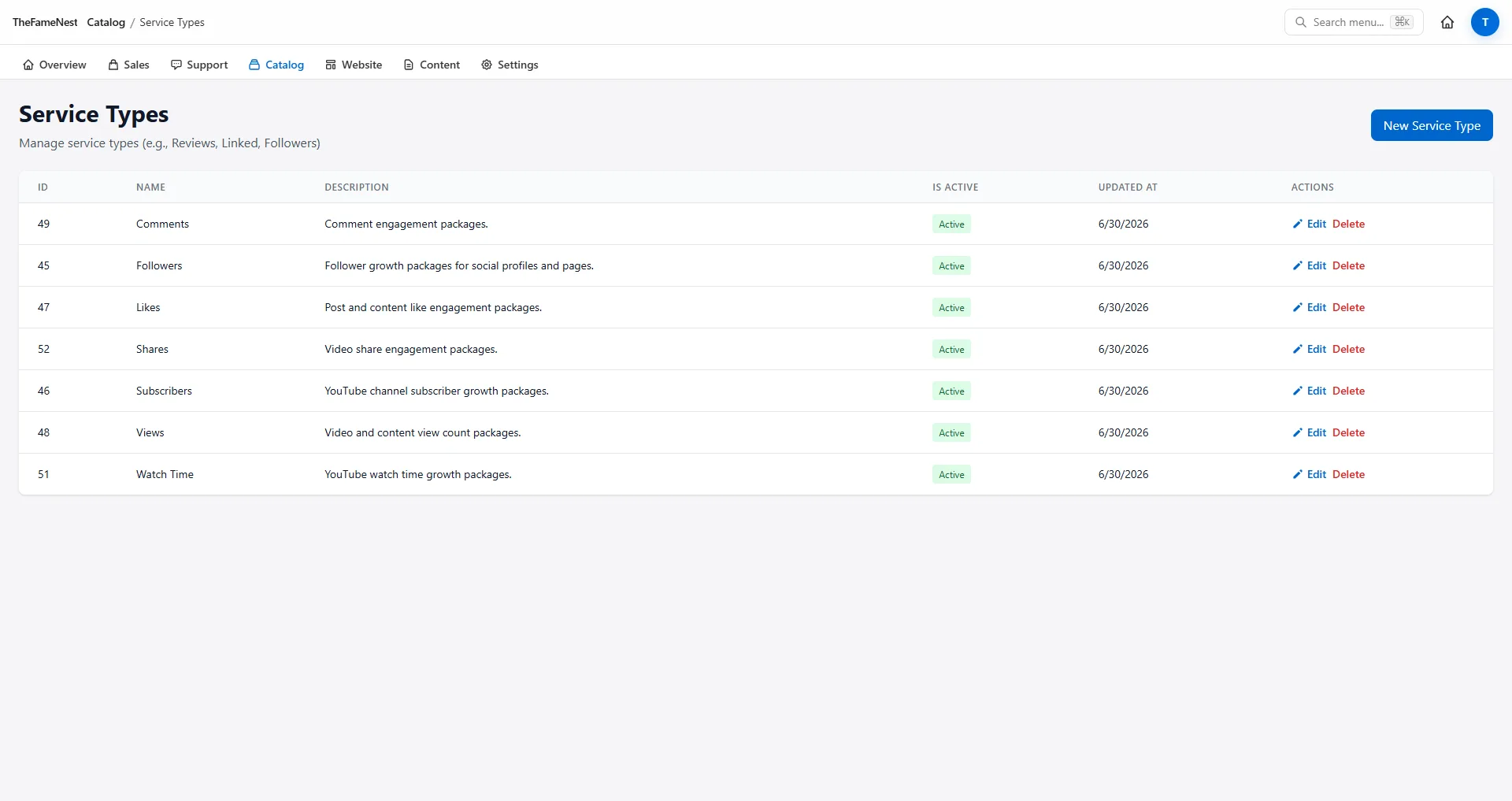The width and height of the screenshot is (1512, 801).
Task: Click the ID column header
Action: tap(43, 187)
